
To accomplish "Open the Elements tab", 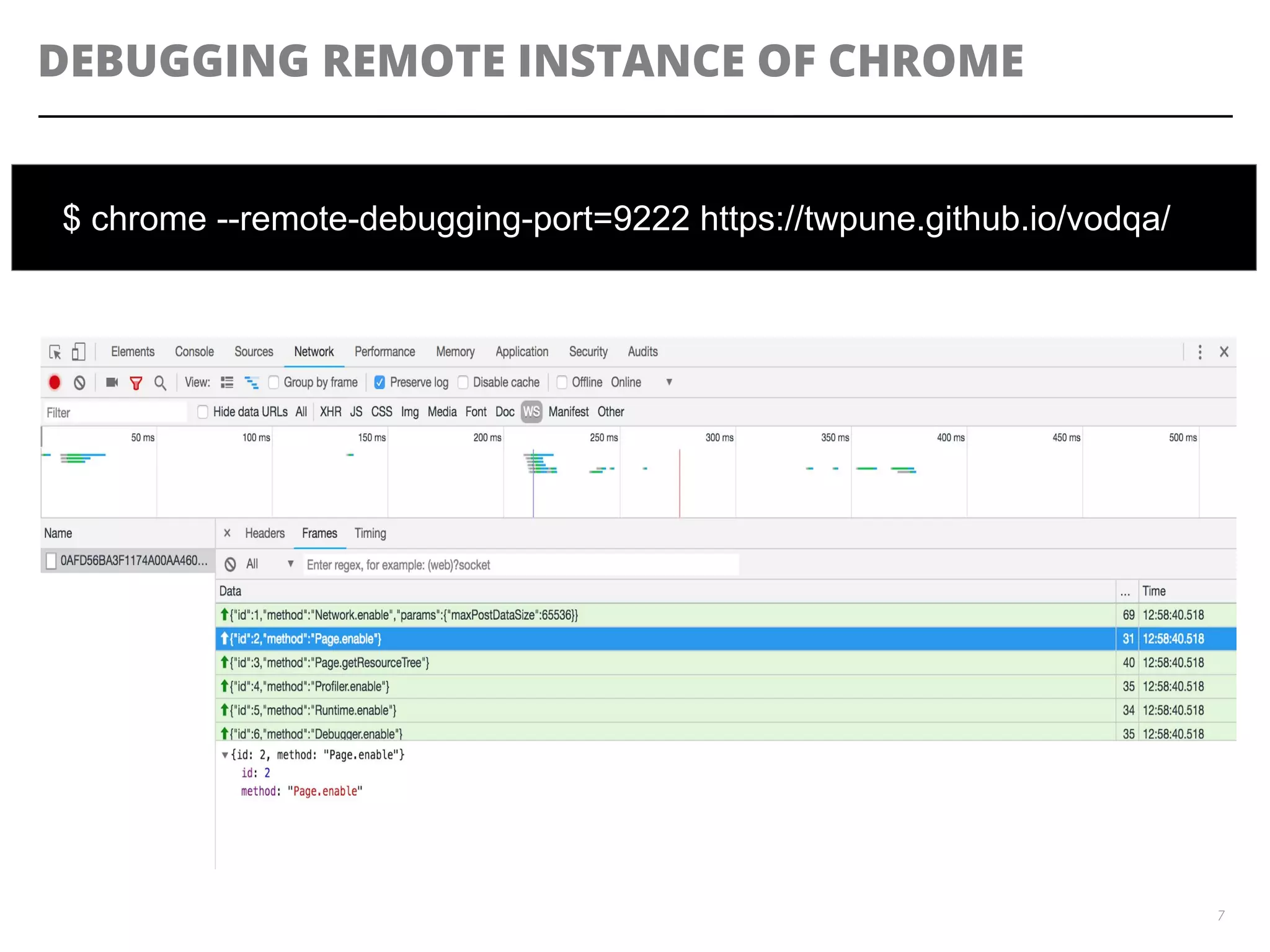I will 133,351.
